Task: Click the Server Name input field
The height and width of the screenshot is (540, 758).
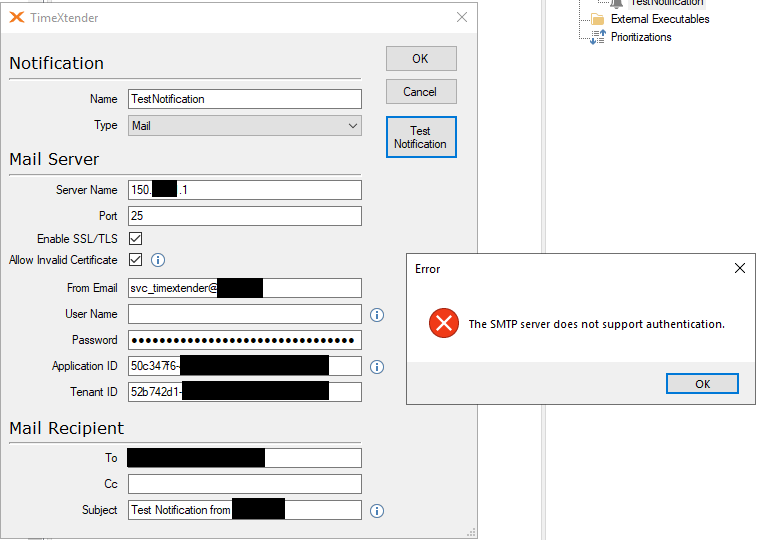Action: [x=245, y=190]
